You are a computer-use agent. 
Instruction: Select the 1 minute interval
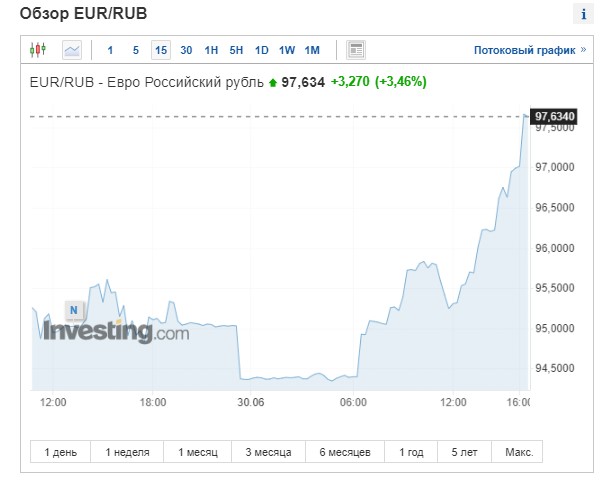[x=110, y=50]
